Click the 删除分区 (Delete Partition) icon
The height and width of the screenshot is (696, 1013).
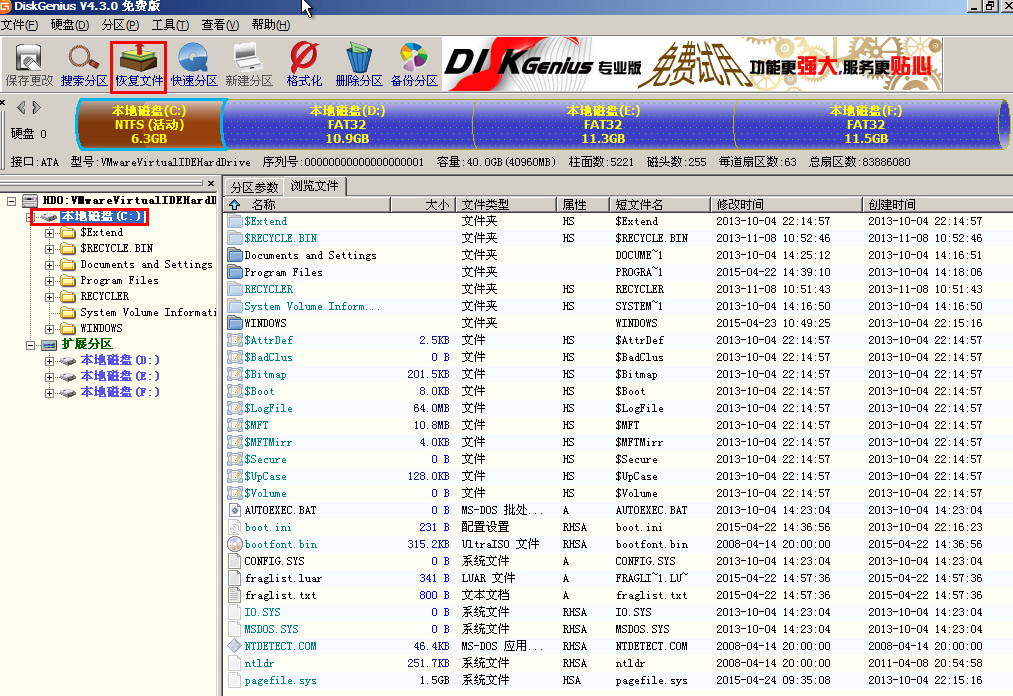(x=359, y=64)
